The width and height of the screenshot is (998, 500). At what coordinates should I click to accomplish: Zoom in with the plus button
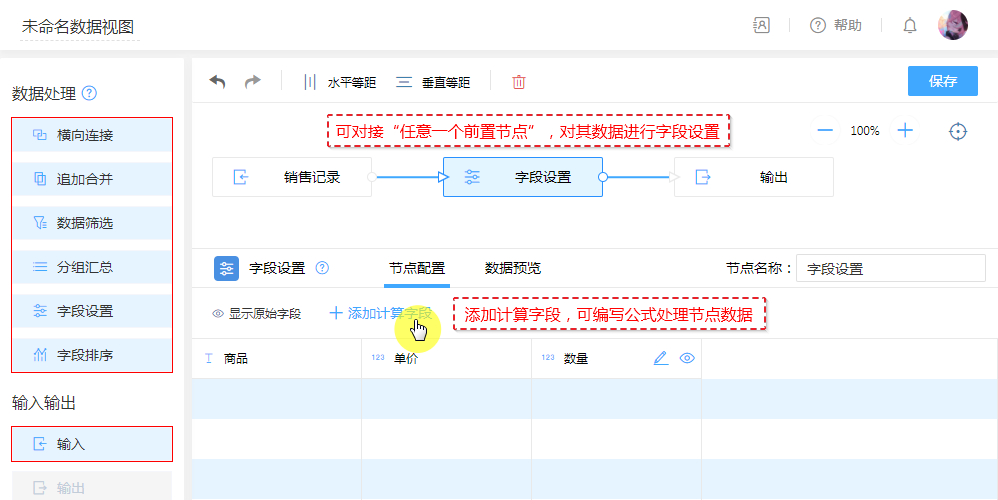(x=905, y=131)
